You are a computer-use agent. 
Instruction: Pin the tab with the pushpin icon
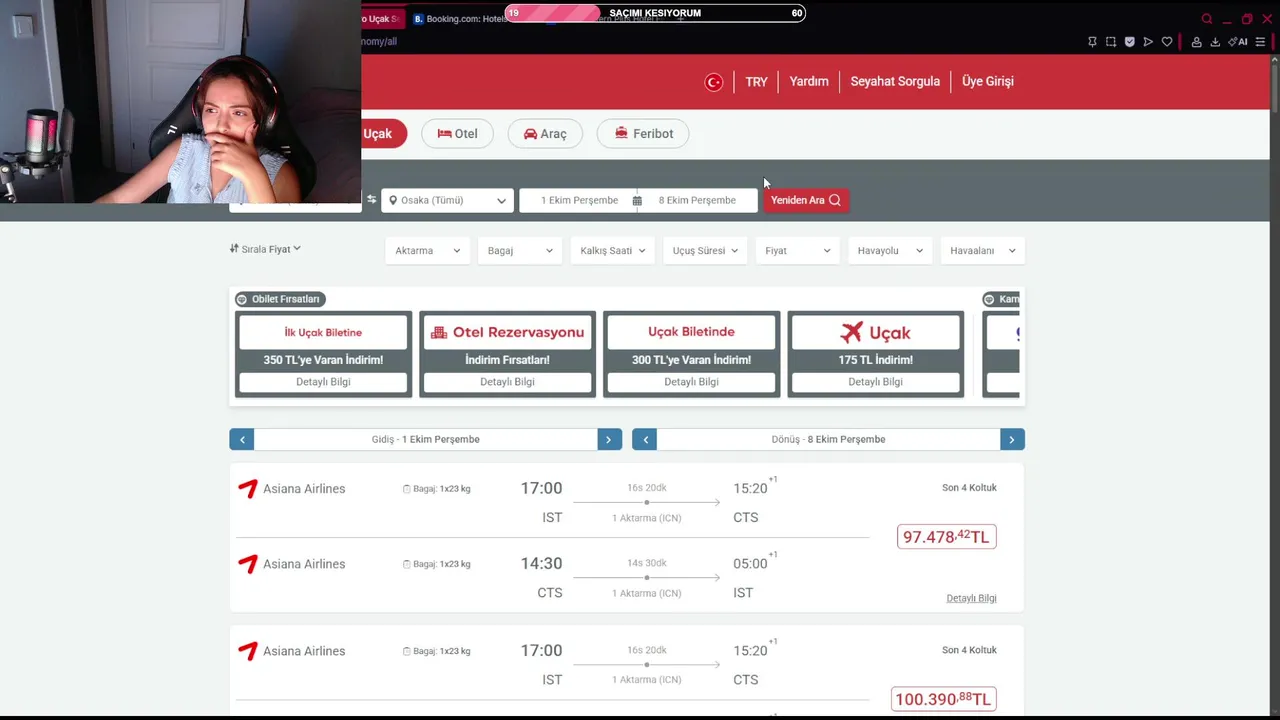pyautogui.click(x=1092, y=42)
